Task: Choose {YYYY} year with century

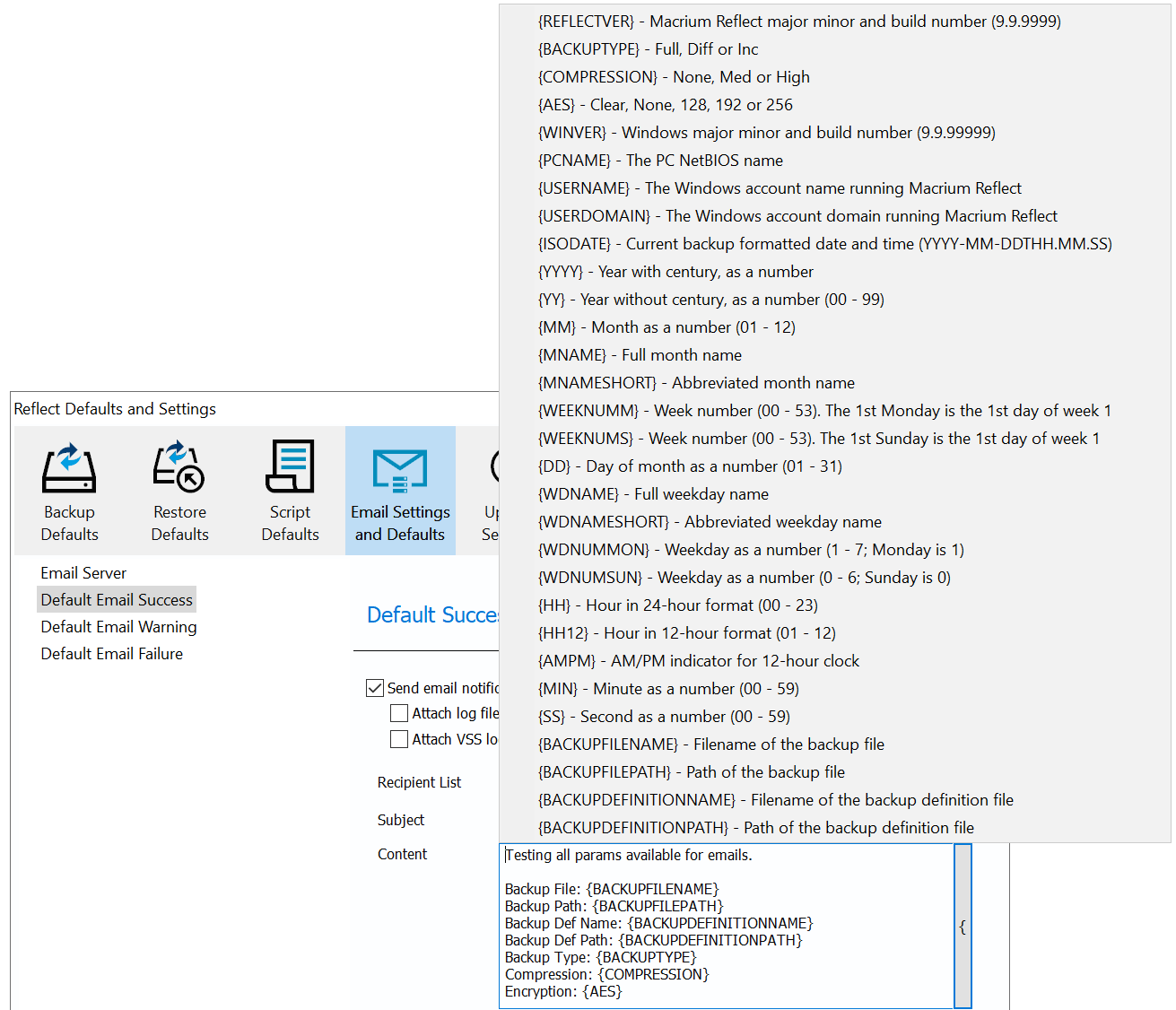Action: click(x=834, y=272)
